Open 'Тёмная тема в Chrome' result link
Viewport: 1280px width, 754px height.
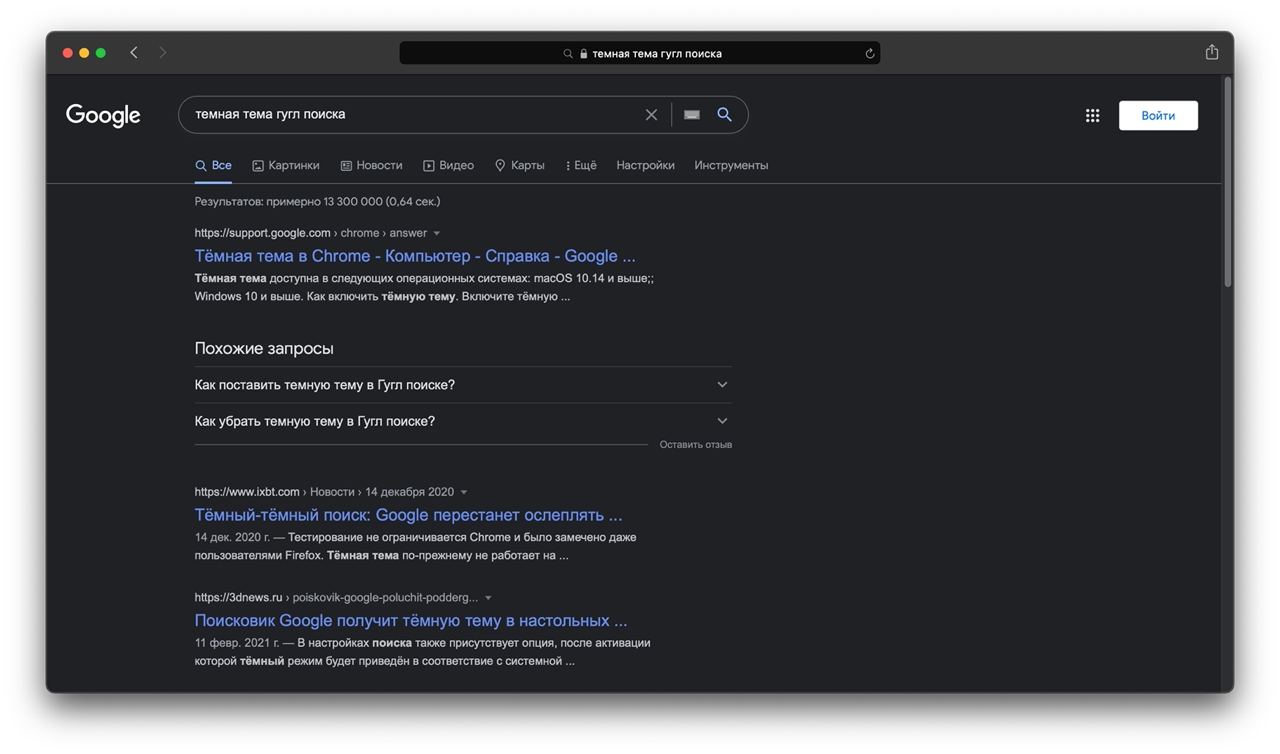(415, 256)
